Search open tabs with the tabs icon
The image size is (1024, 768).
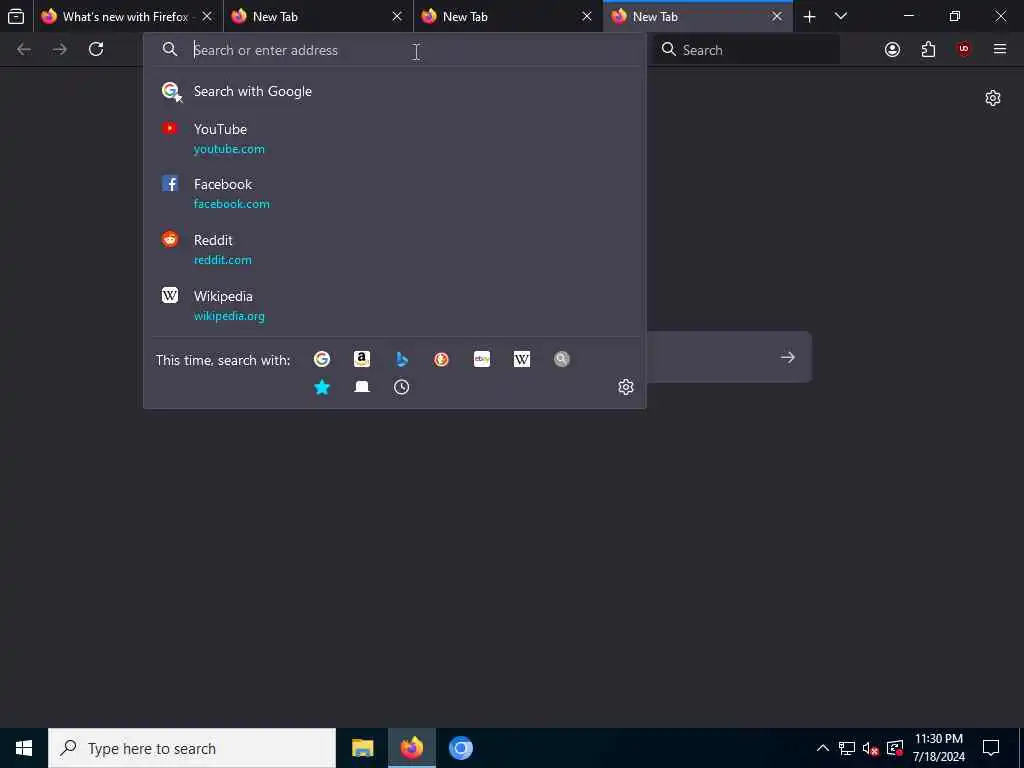pyautogui.click(x=362, y=387)
